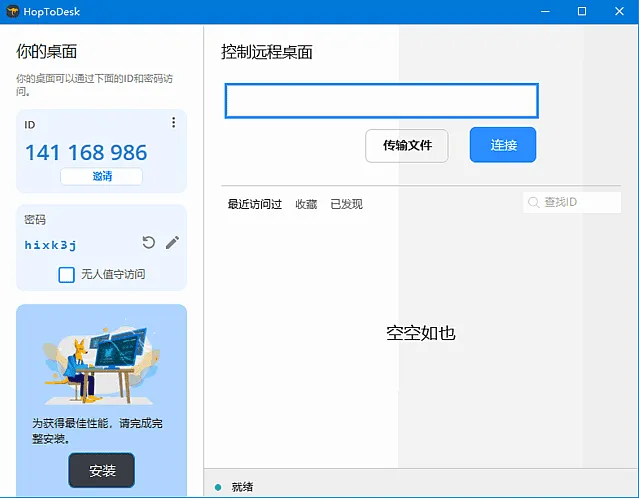This screenshot has width=639, height=500.
Task: Click the 你的桌面 heading
Action: (46, 51)
